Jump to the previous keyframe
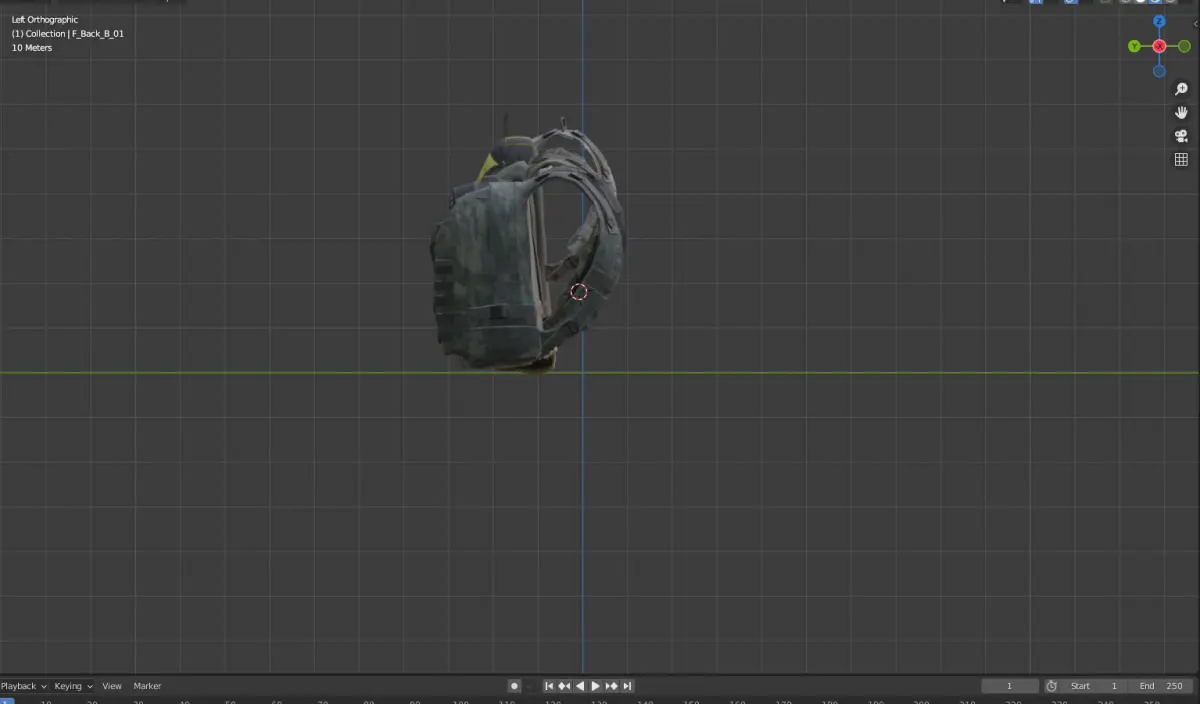1200x704 pixels. click(x=564, y=686)
